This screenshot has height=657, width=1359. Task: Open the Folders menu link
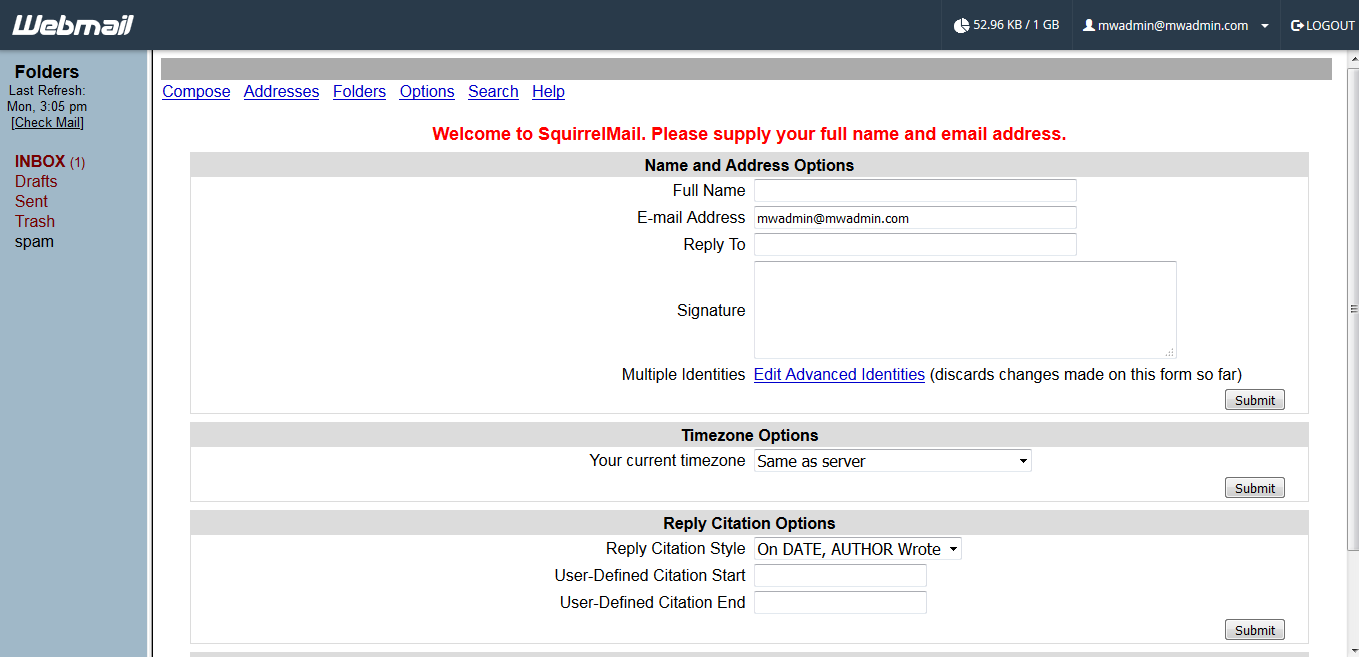click(x=359, y=91)
